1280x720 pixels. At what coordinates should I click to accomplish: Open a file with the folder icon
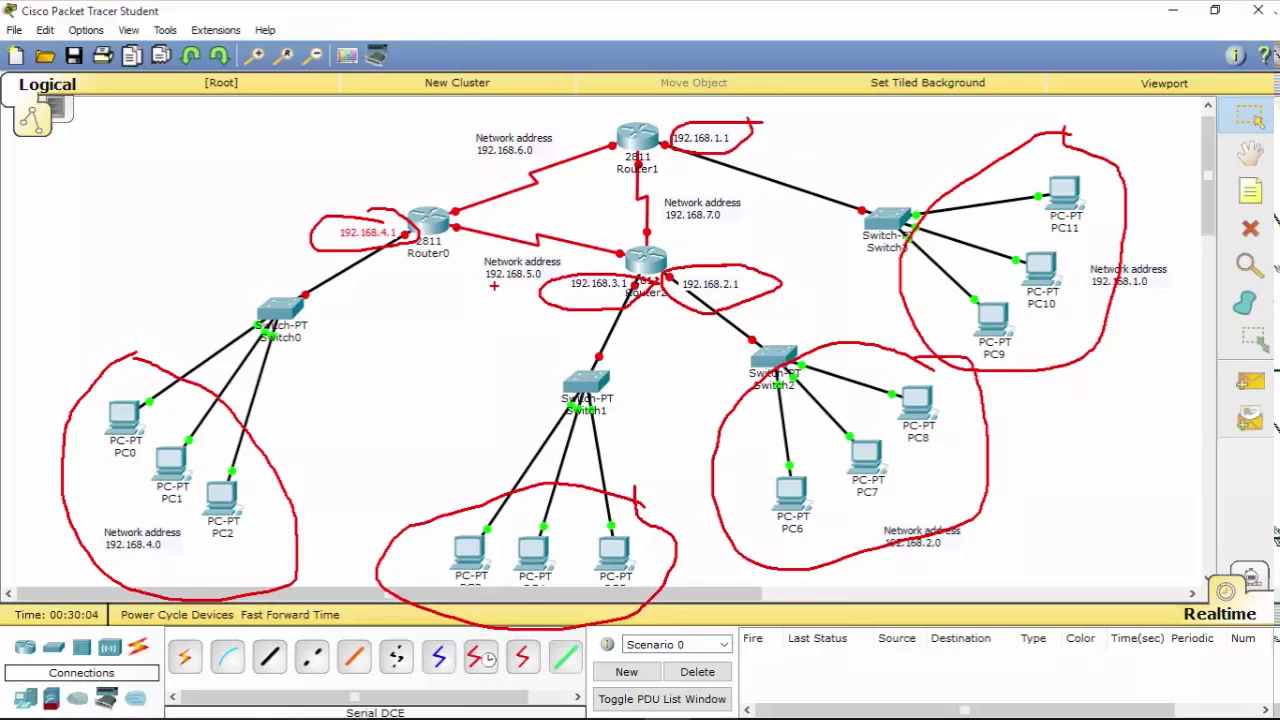coord(45,56)
